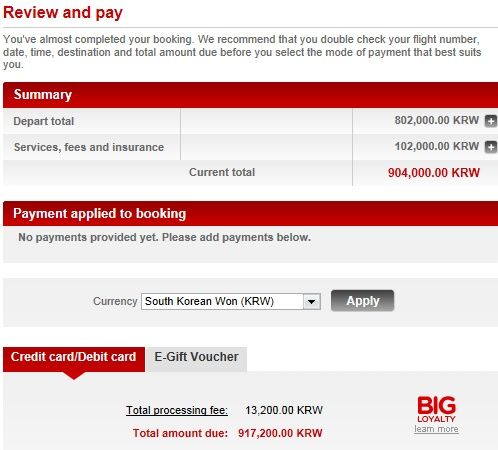Image resolution: width=498 pixels, height=450 pixels.
Task: Click the Currency field label
Action: [x=115, y=301]
